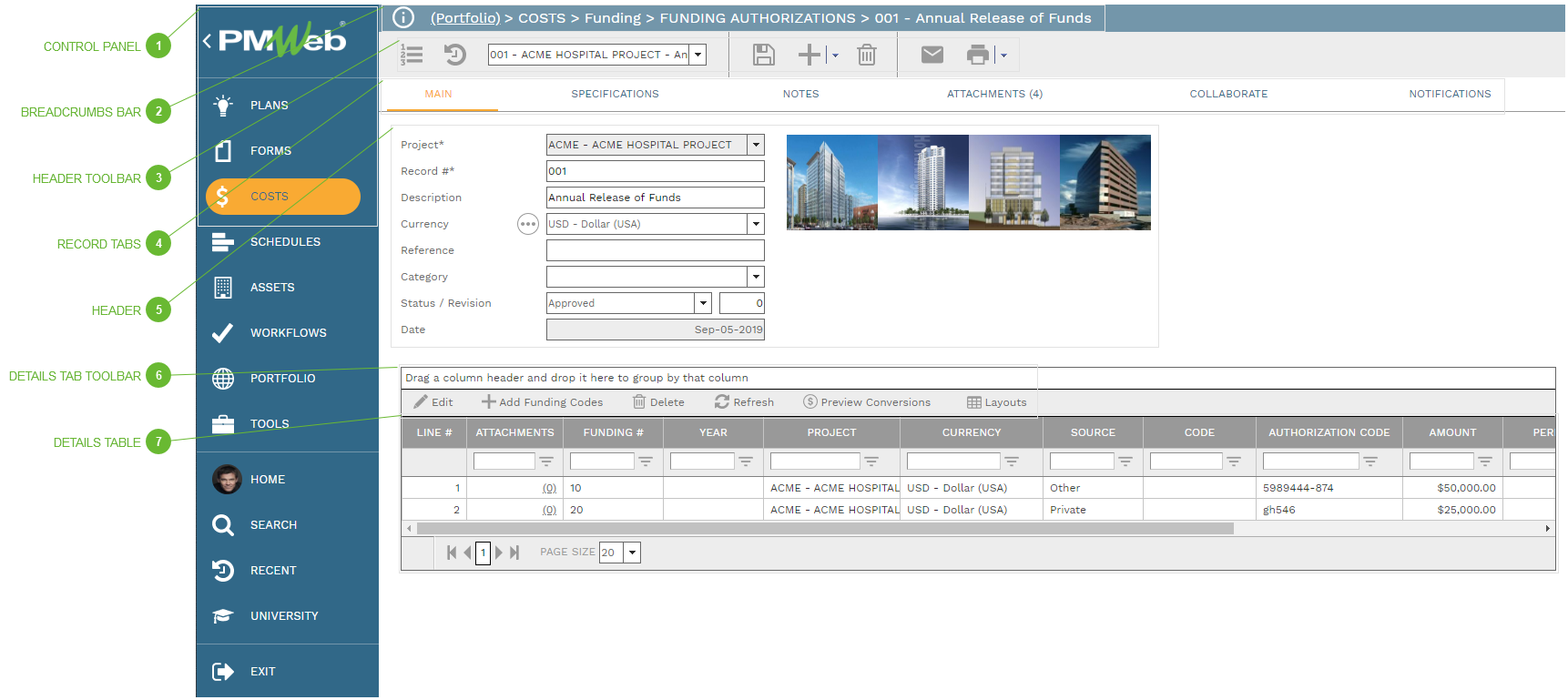Collapse the PMWeb control panel arrow
The width and height of the screenshot is (1568, 700).
tap(208, 41)
